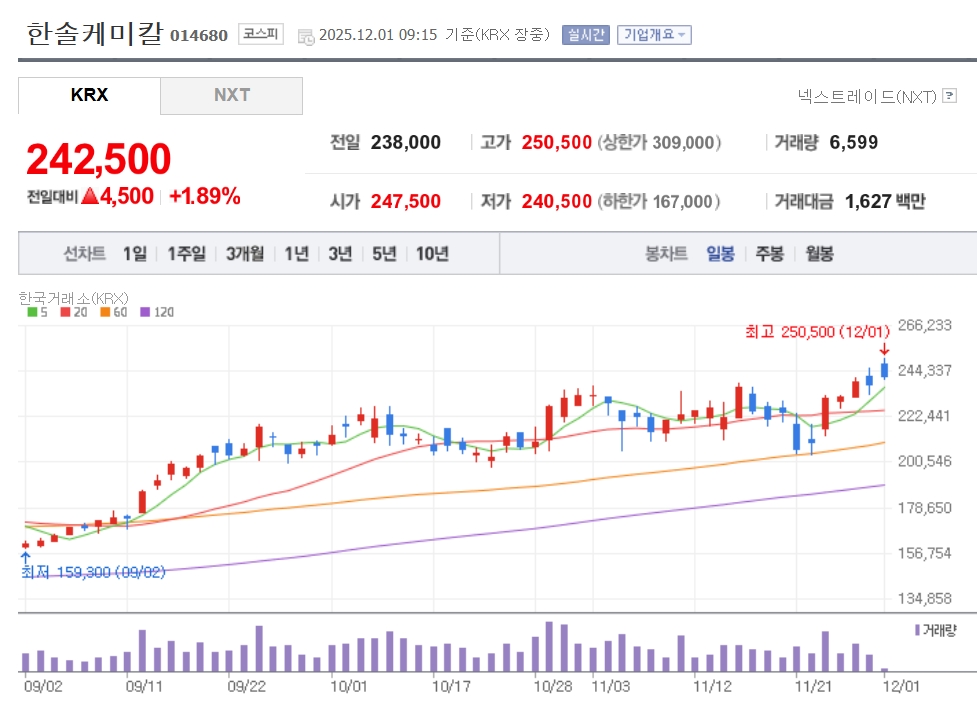Viewport: 977px width, 722px height.
Task: Click the green 5-day moving average swatch
Action: 32,312
